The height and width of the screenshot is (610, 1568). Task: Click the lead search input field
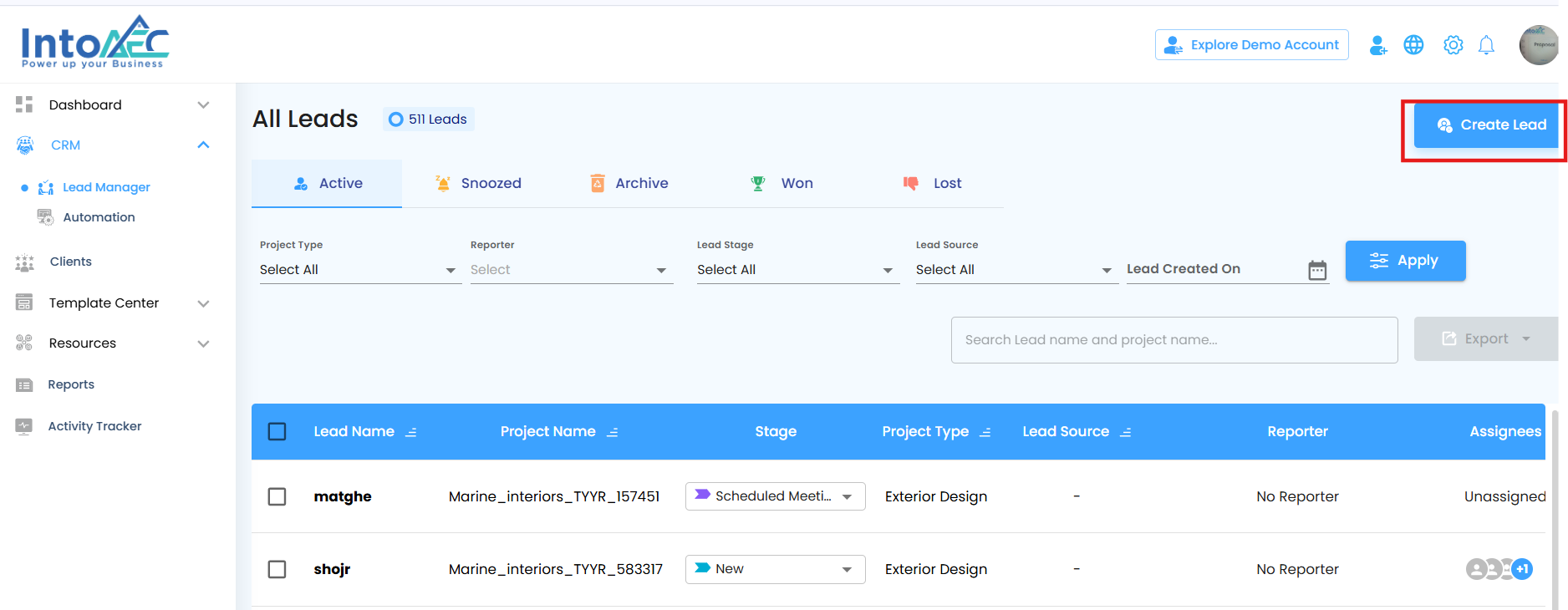click(x=1173, y=340)
